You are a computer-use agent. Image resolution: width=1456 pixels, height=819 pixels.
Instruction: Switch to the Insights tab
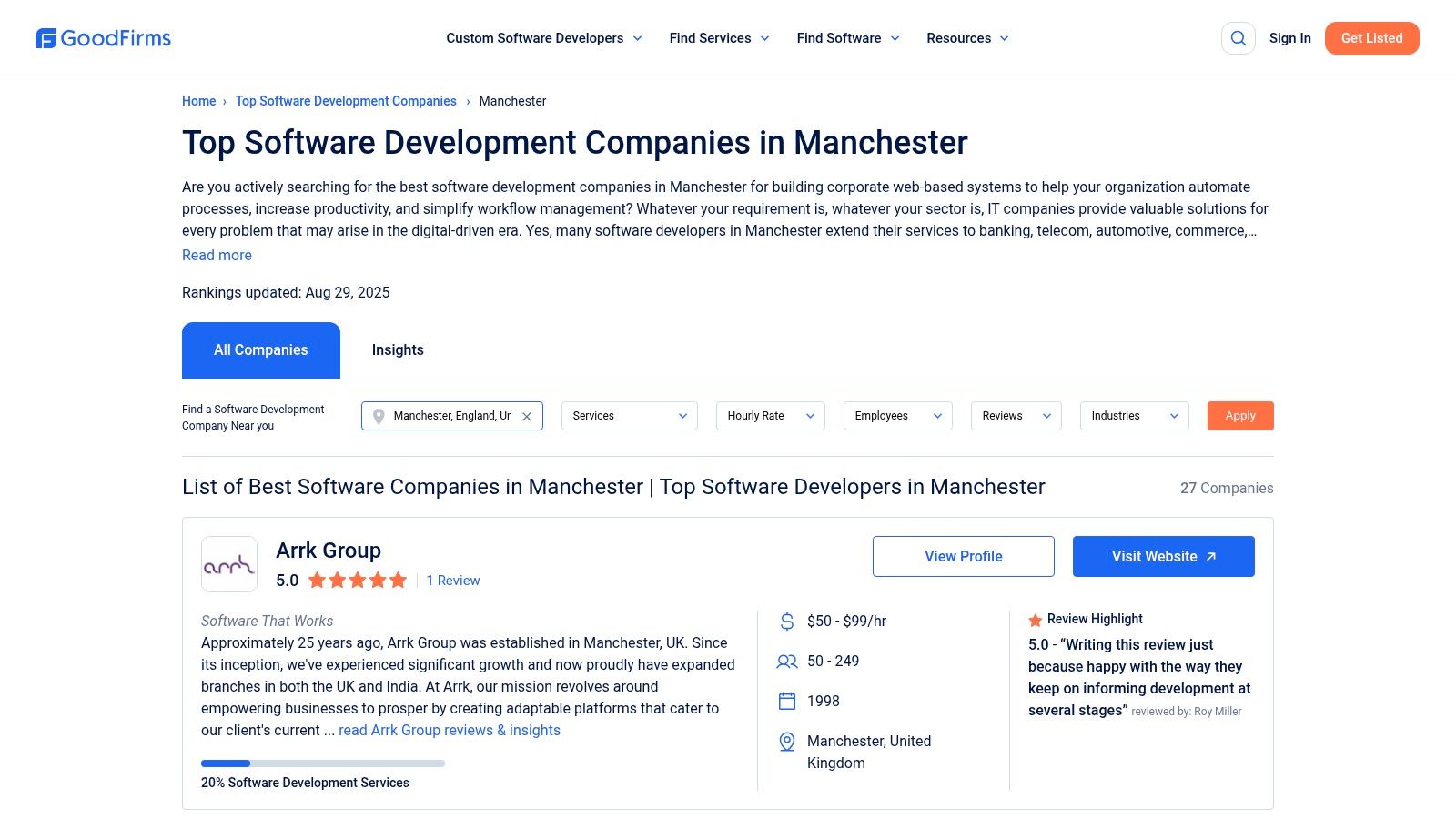(x=398, y=350)
